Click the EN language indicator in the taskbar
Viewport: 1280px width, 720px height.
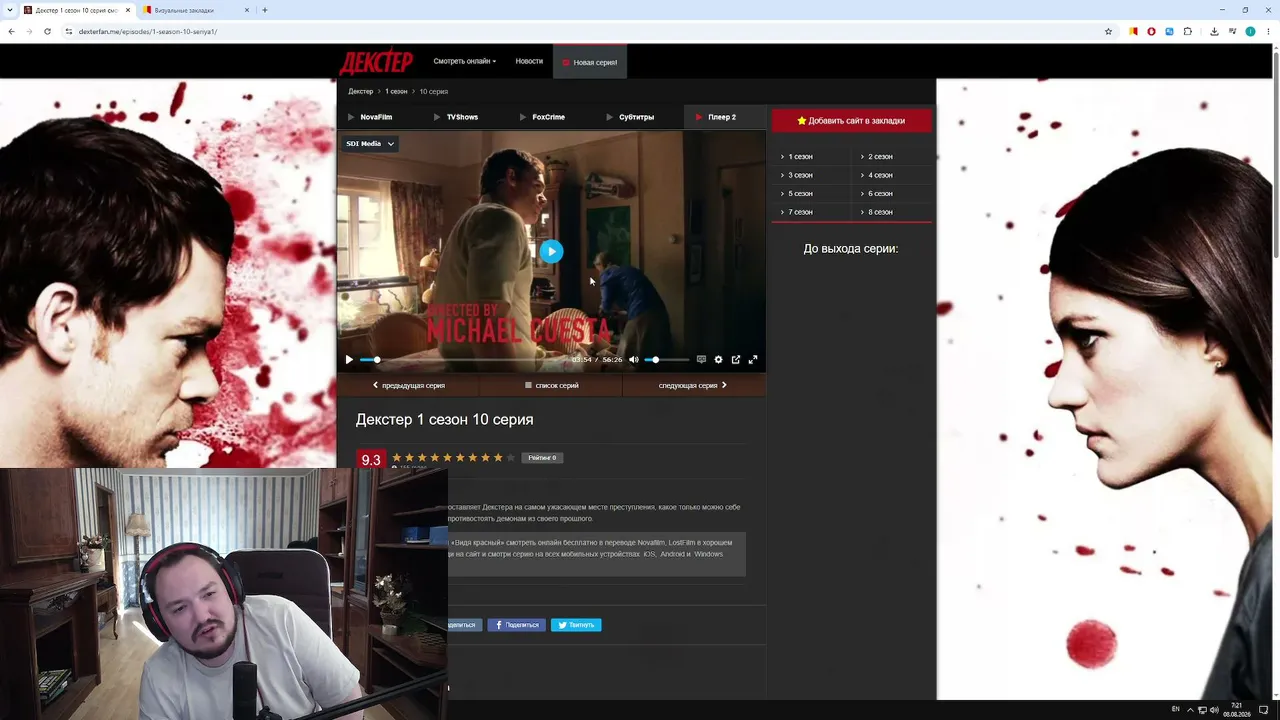pos(1176,710)
